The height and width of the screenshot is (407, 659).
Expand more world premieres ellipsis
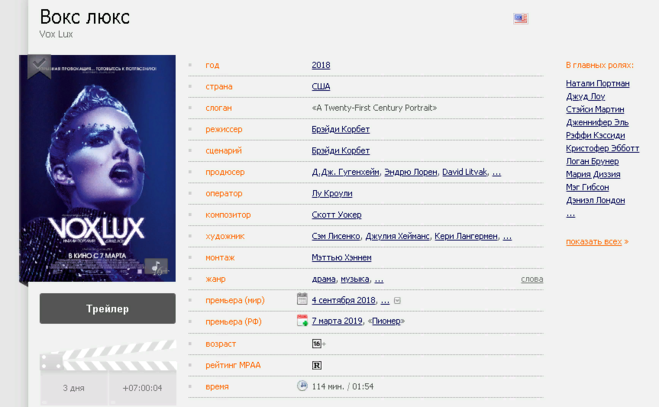[385, 301]
